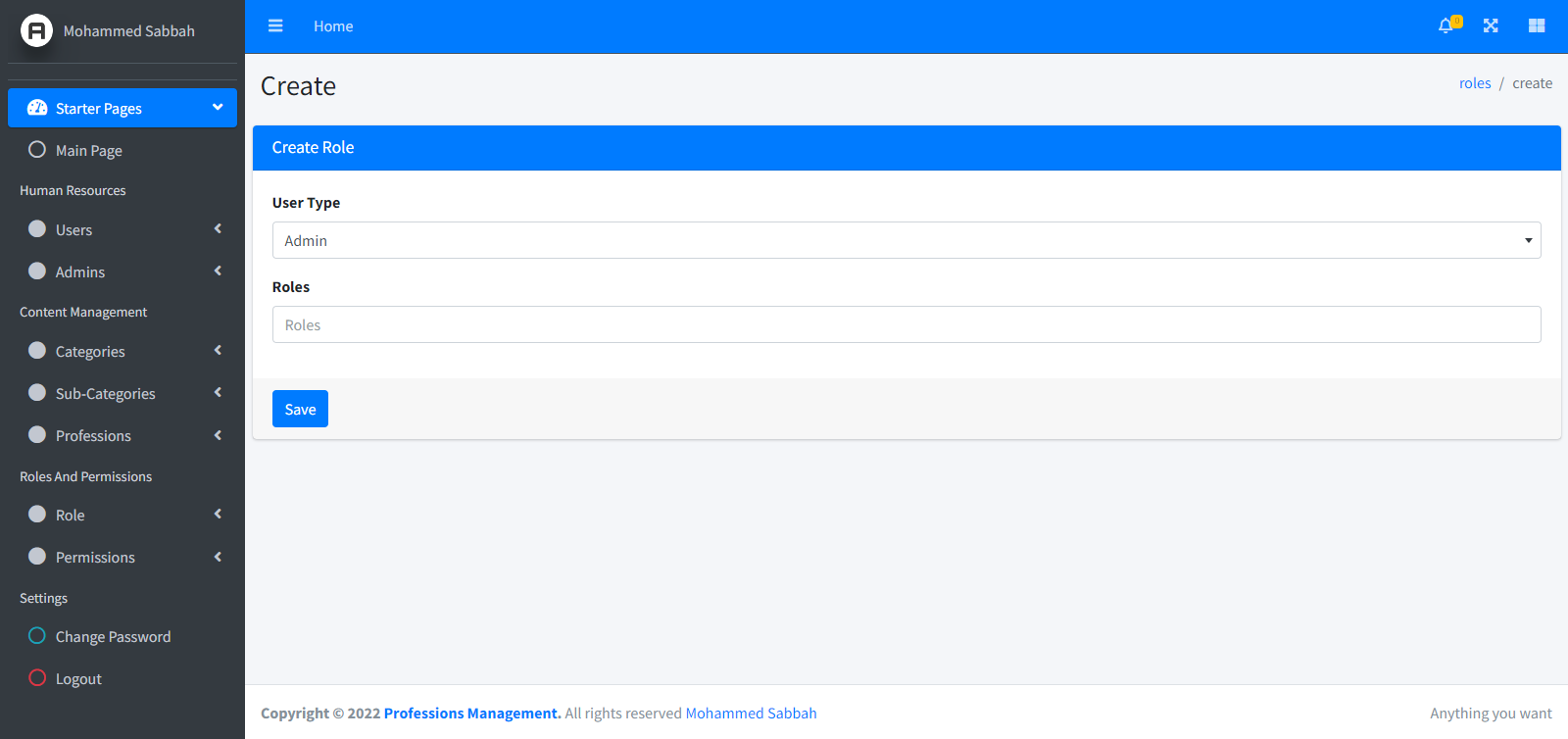This screenshot has width=1568, height=739.
Task: Expand the Users submenu chevron
Action: click(218, 229)
